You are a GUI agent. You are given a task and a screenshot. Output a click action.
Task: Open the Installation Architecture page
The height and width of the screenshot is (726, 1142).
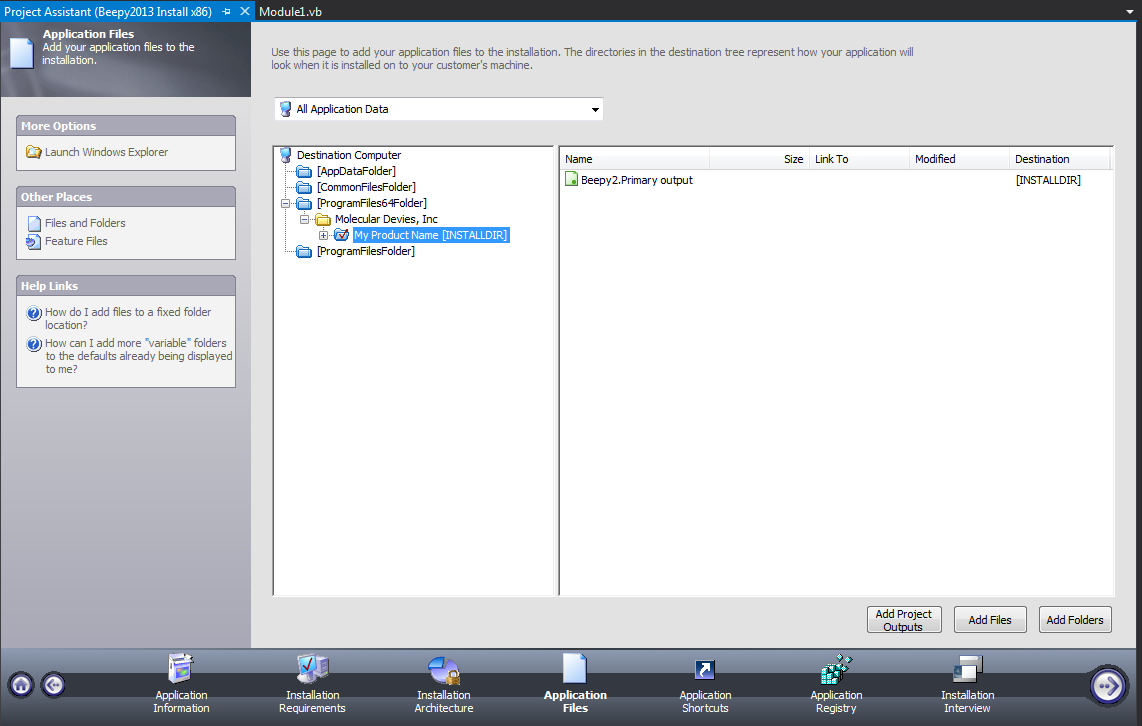pyautogui.click(x=443, y=685)
